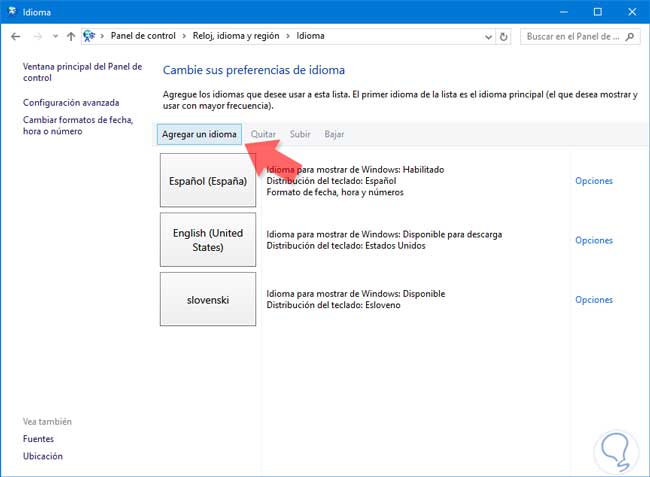Viewport: 650px width, 477px height.
Task: Click 'Cambie sus preferencias de idioma' heading
Action: (254, 70)
